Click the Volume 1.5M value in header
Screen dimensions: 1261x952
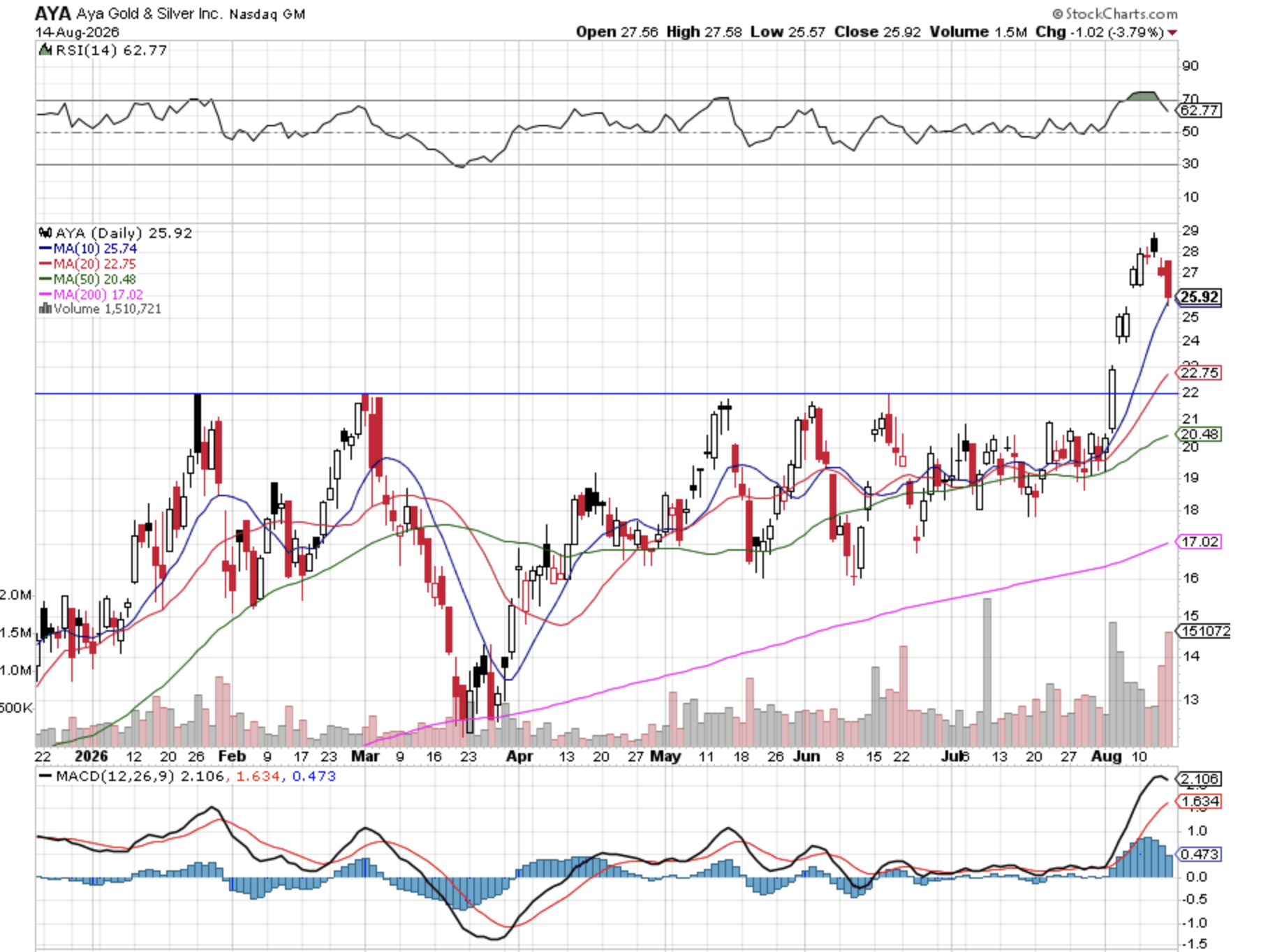click(978, 32)
